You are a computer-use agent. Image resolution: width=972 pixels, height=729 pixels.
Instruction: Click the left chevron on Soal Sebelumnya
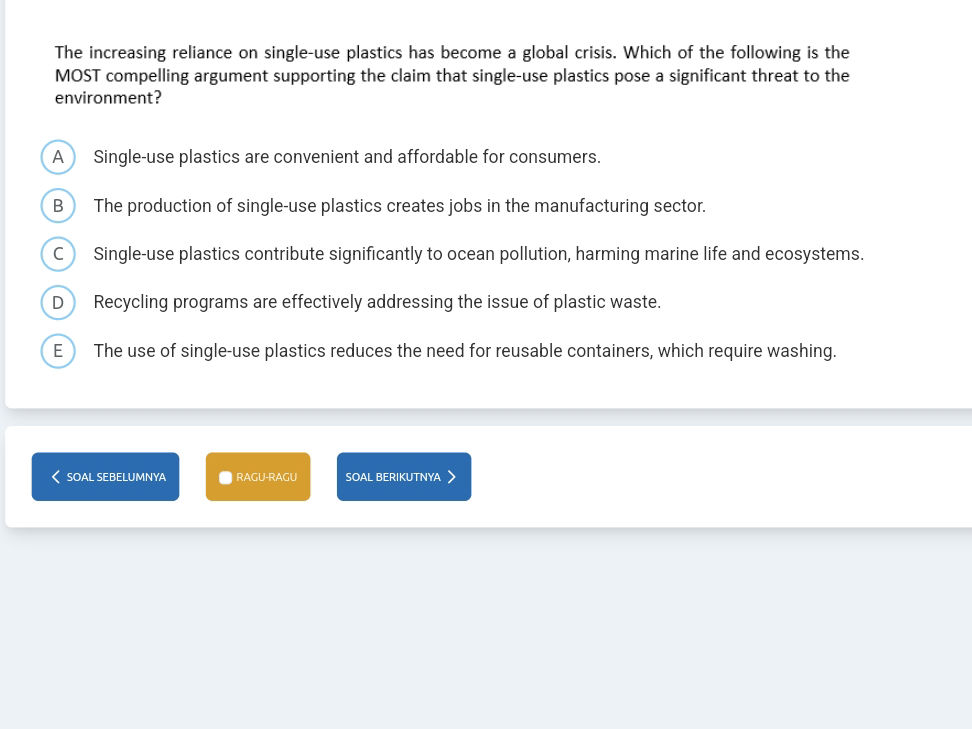pyautogui.click(x=56, y=477)
